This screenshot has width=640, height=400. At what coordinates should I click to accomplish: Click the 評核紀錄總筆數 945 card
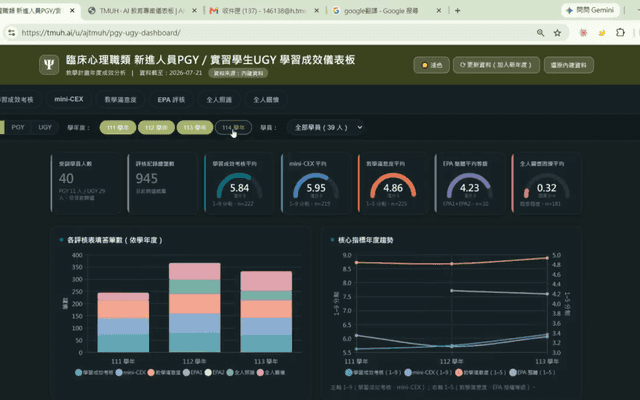(x=162, y=183)
